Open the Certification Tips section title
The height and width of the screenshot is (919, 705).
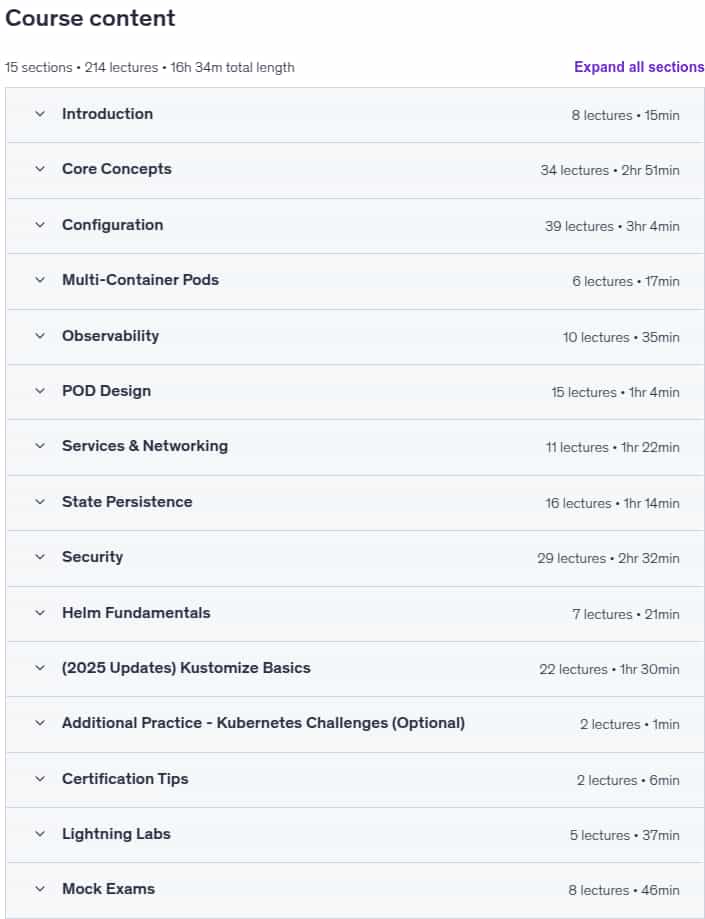(125, 779)
